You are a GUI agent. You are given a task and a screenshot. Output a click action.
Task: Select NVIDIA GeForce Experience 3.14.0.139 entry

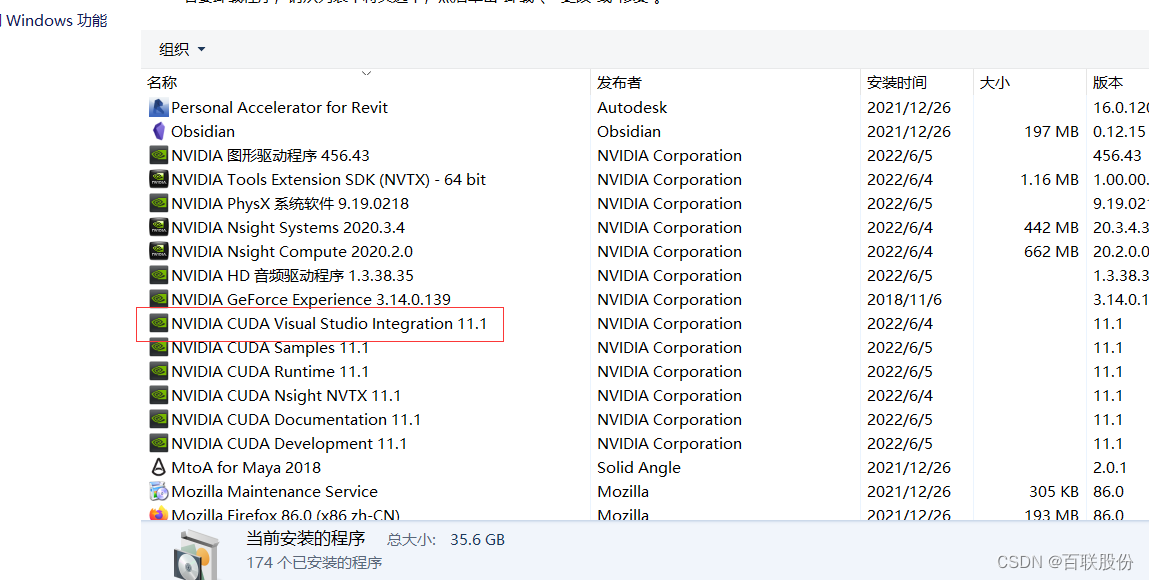(311, 300)
